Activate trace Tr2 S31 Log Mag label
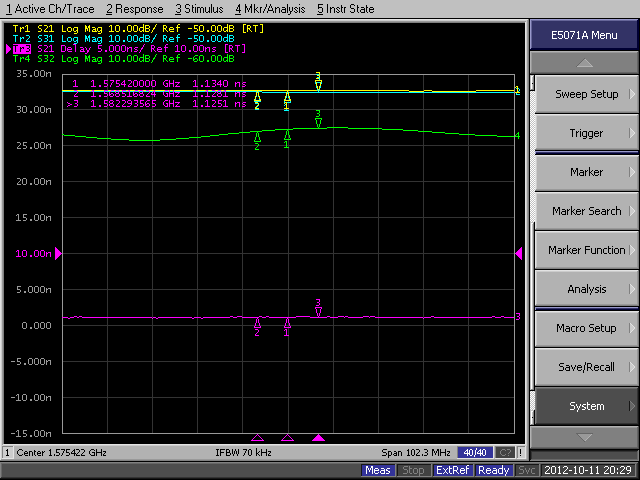Viewport: 640px width, 480px height. [80, 38]
